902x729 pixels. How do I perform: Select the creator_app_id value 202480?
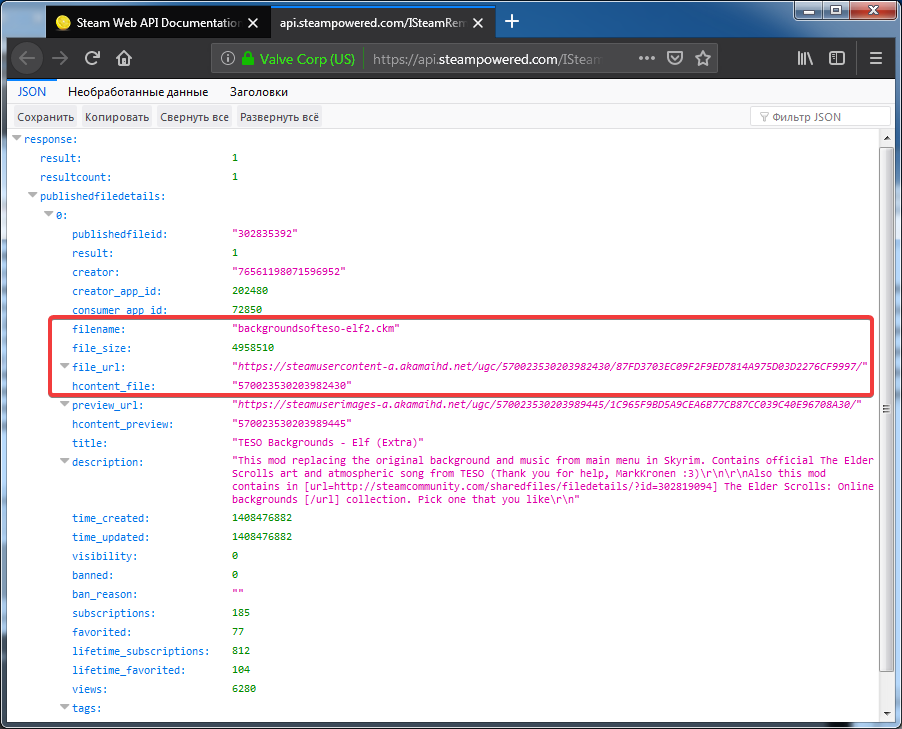tap(250, 291)
